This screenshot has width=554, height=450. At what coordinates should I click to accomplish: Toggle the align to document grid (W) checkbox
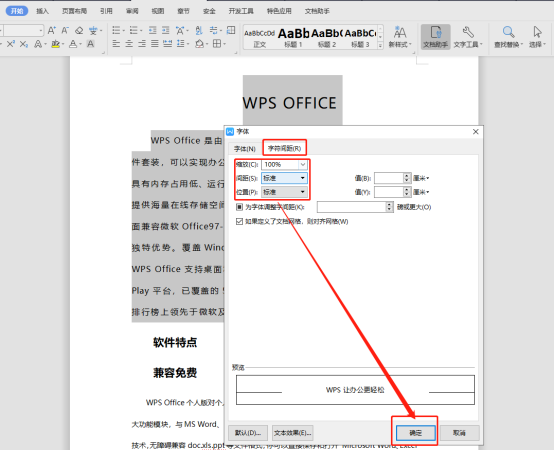point(240,221)
